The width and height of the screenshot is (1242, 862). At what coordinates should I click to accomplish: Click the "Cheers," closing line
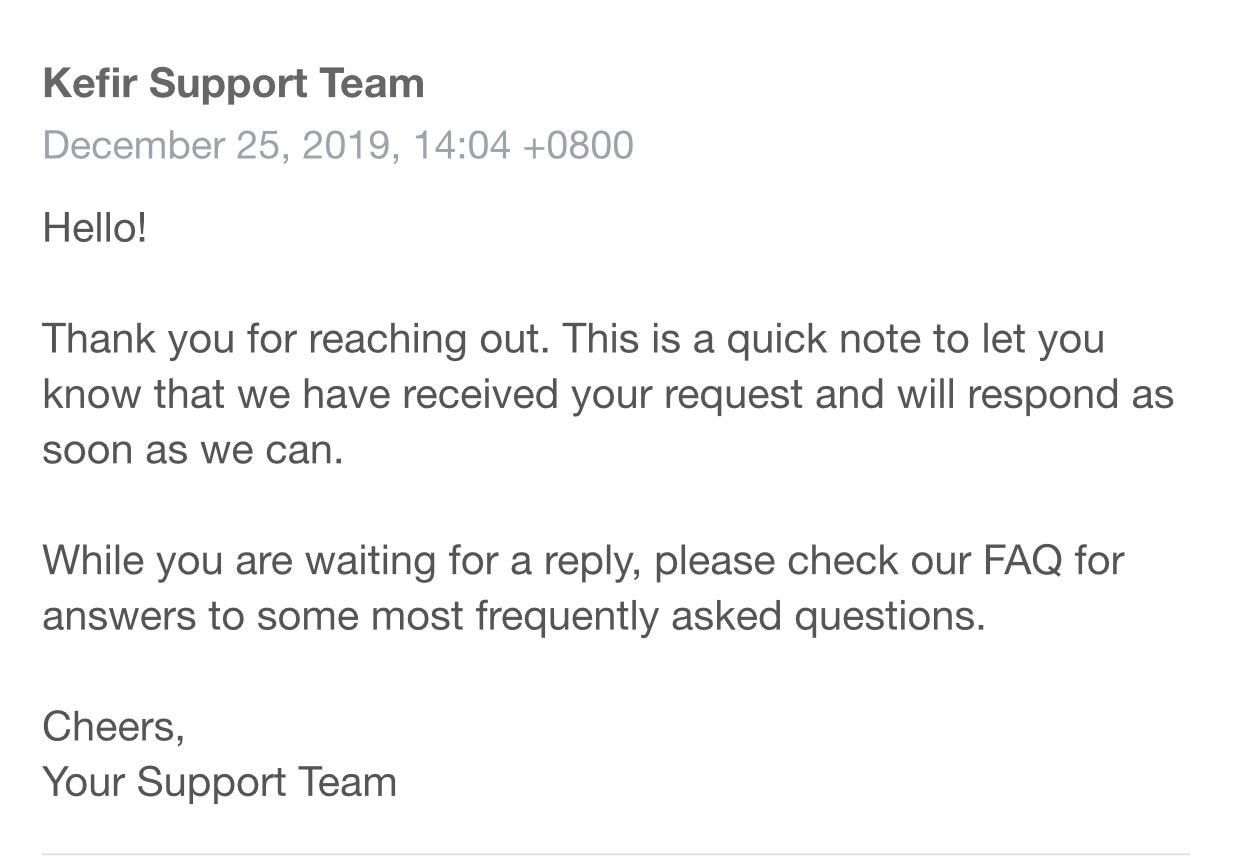[x=113, y=727]
